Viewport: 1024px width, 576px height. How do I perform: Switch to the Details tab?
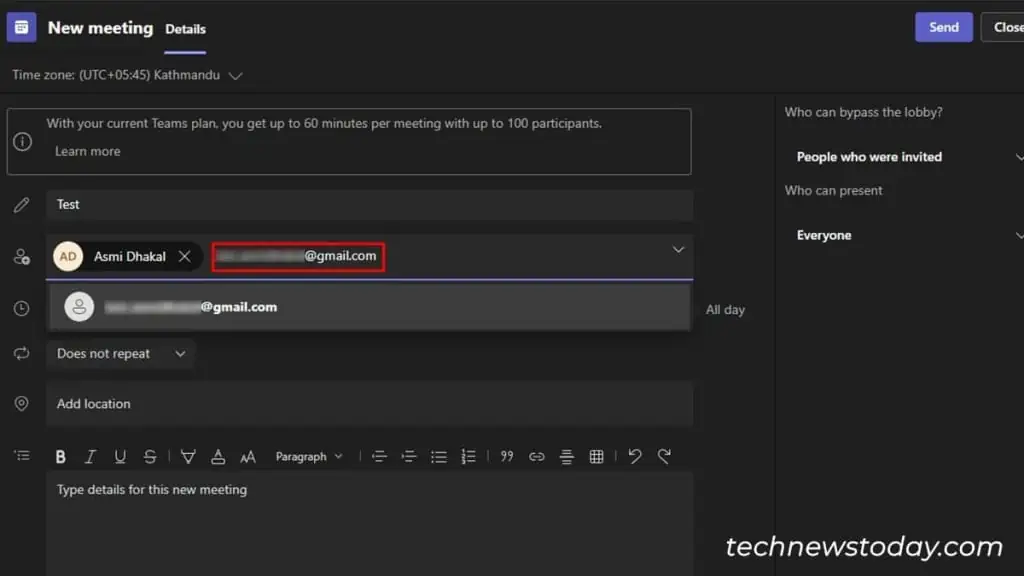pos(185,29)
